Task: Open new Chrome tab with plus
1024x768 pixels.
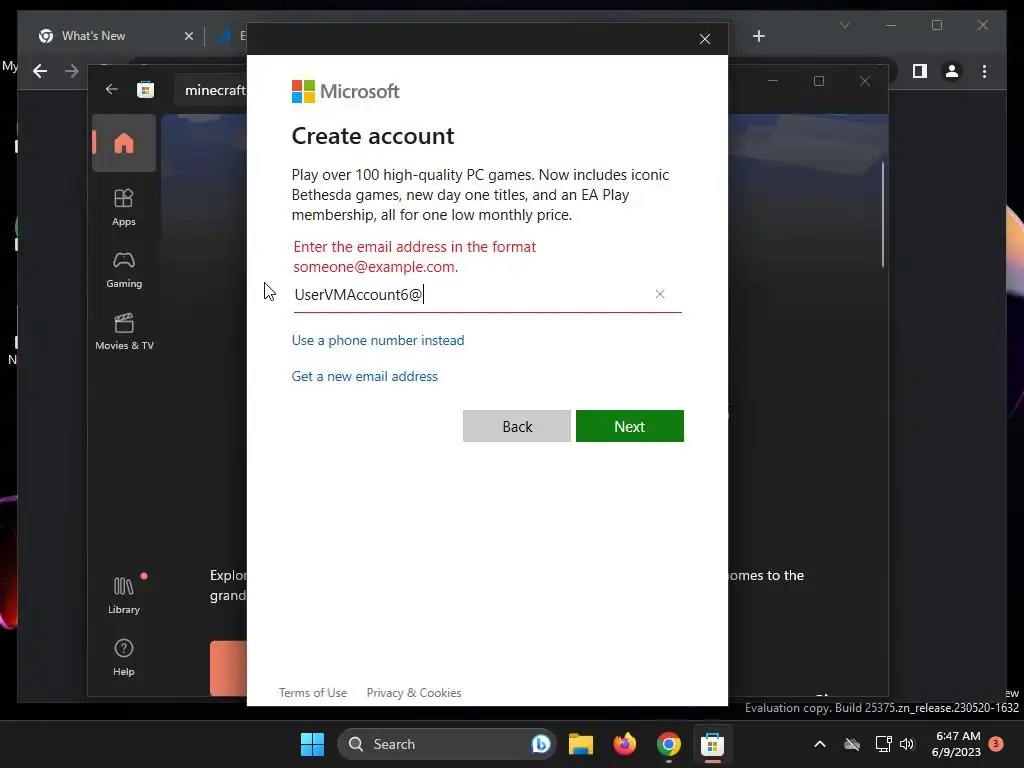Action: [758, 36]
